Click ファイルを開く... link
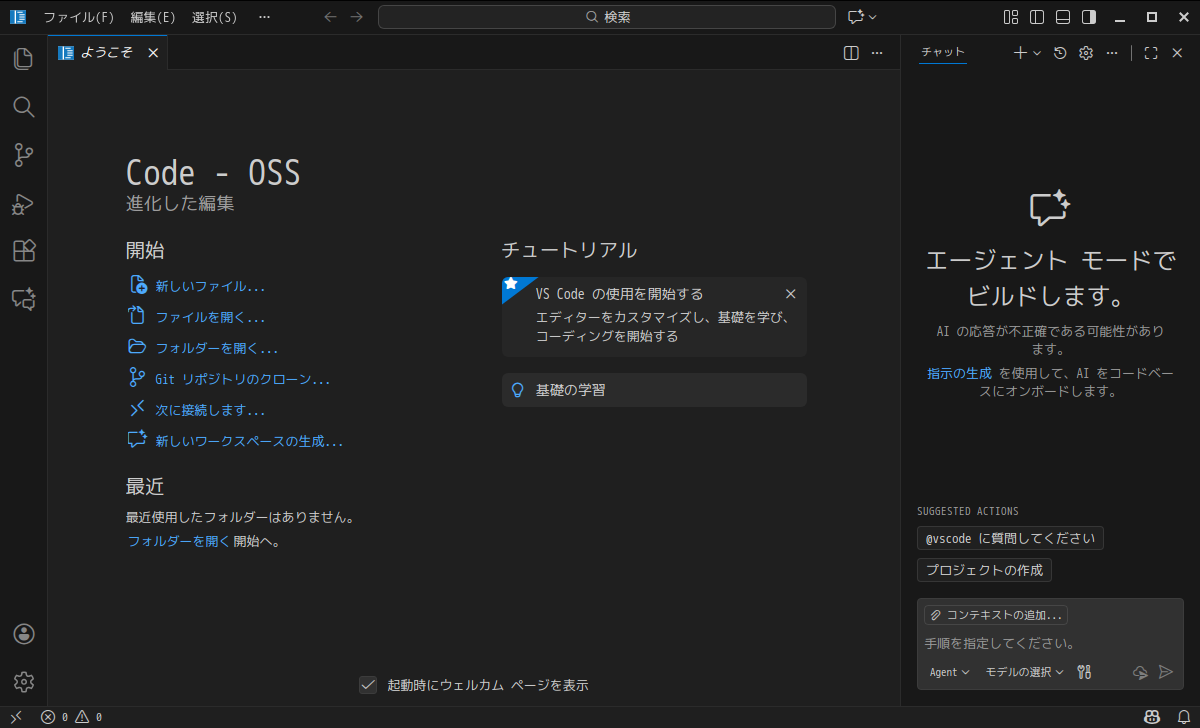 pos(198,317)
